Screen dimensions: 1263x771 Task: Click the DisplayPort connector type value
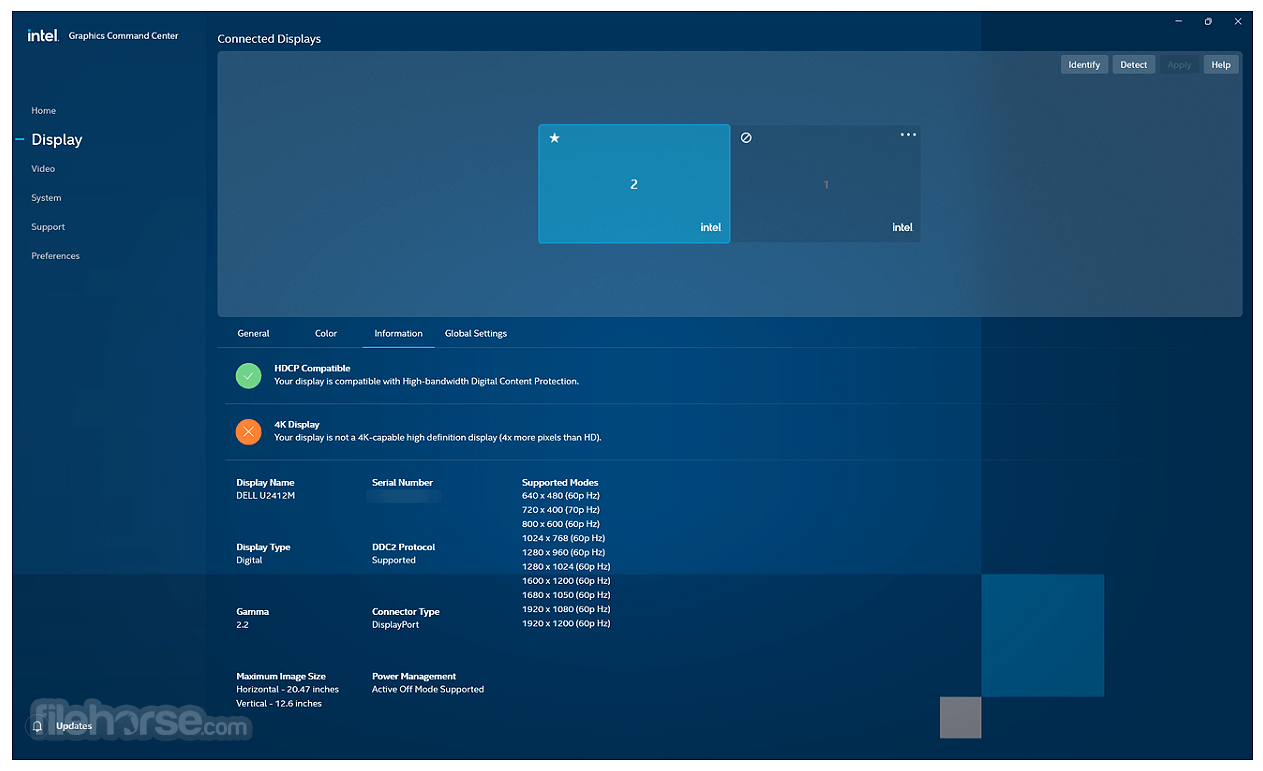(395, 625)
